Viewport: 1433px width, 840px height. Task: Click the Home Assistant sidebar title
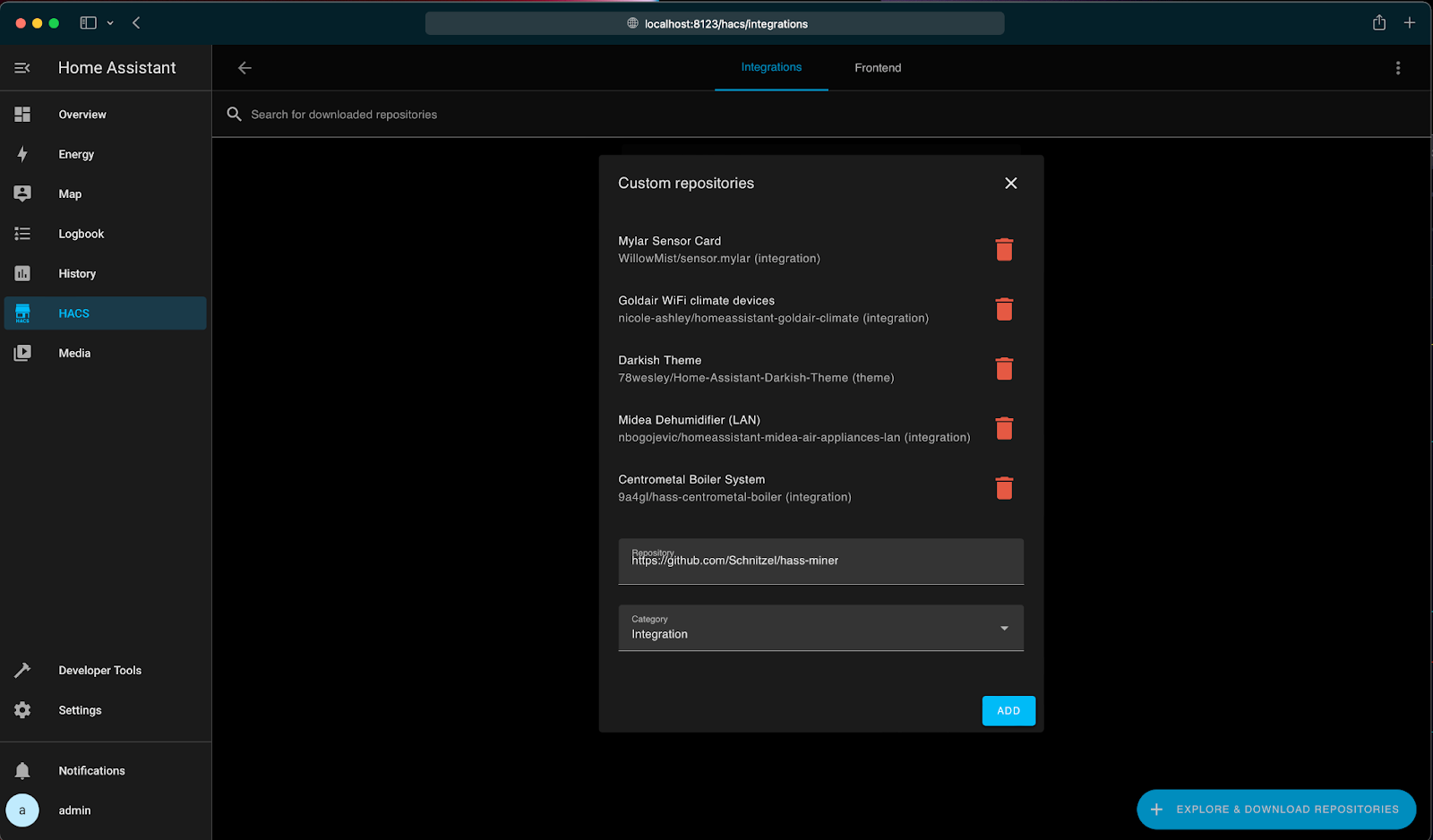click(117, 68)
